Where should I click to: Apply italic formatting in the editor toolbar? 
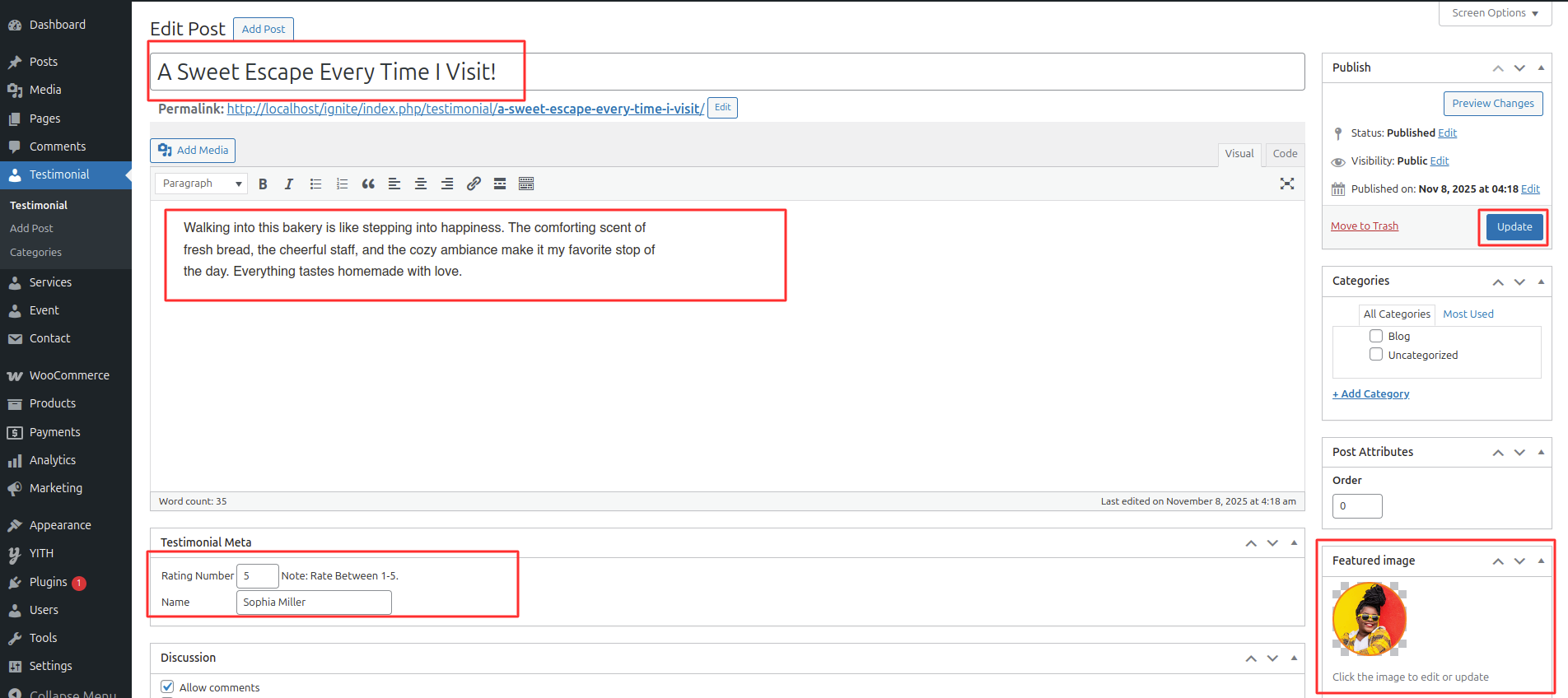tap(289, 184)
